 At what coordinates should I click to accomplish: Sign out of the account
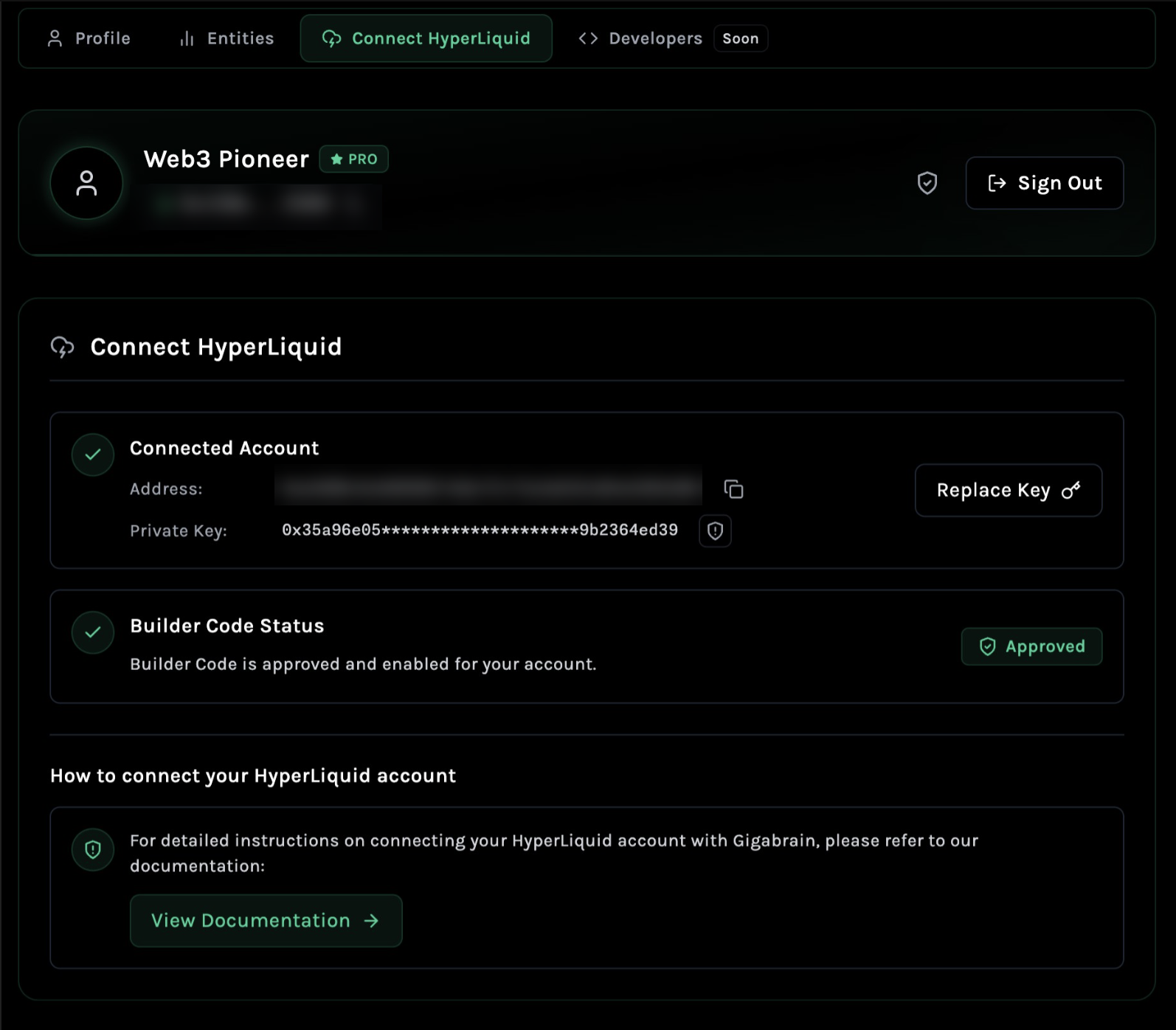coord(1045,183)
